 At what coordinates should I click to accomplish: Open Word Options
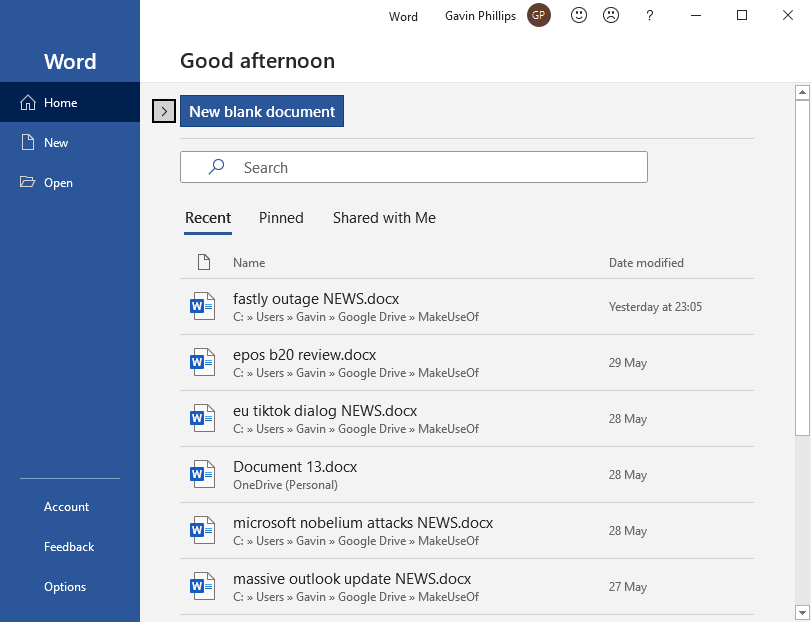click(x=64, y=587)
